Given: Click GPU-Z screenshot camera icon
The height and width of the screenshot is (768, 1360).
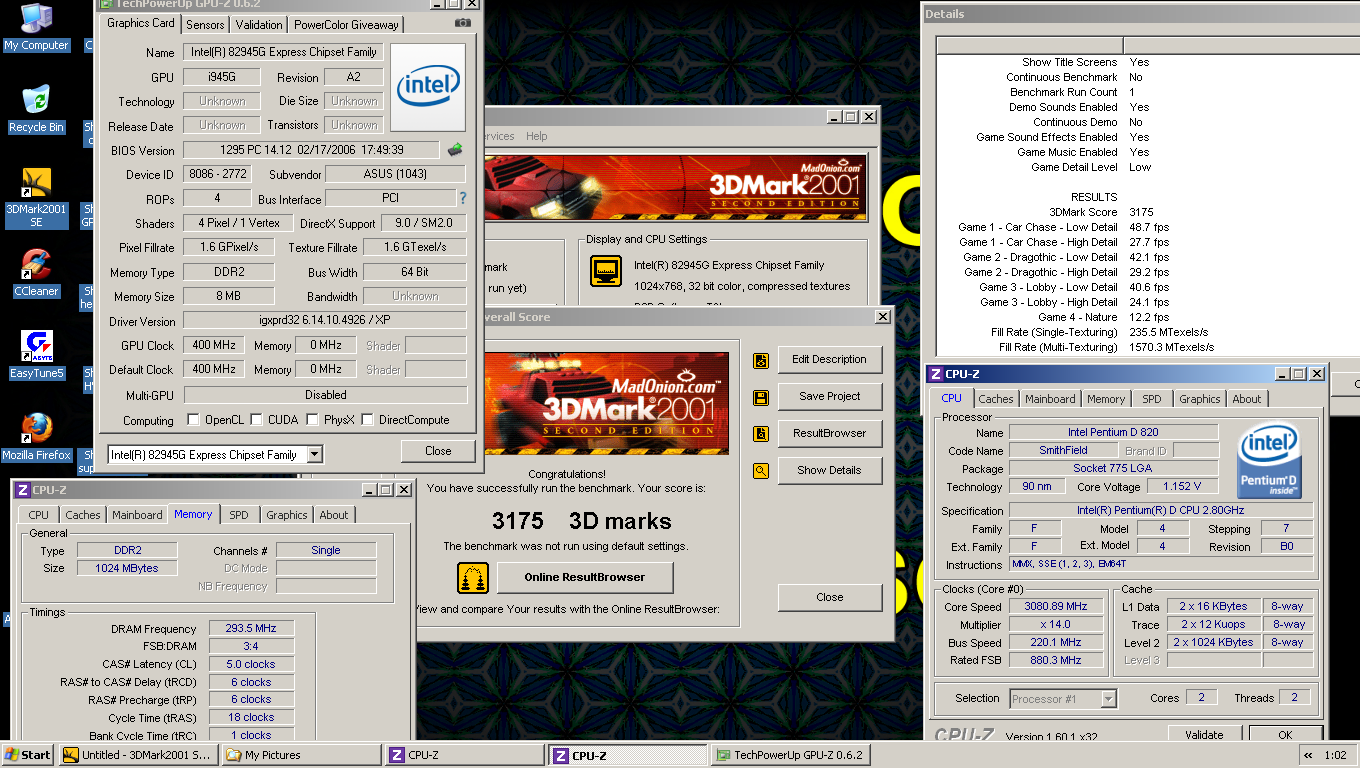Looking at the screenshot, I should 463,23.
